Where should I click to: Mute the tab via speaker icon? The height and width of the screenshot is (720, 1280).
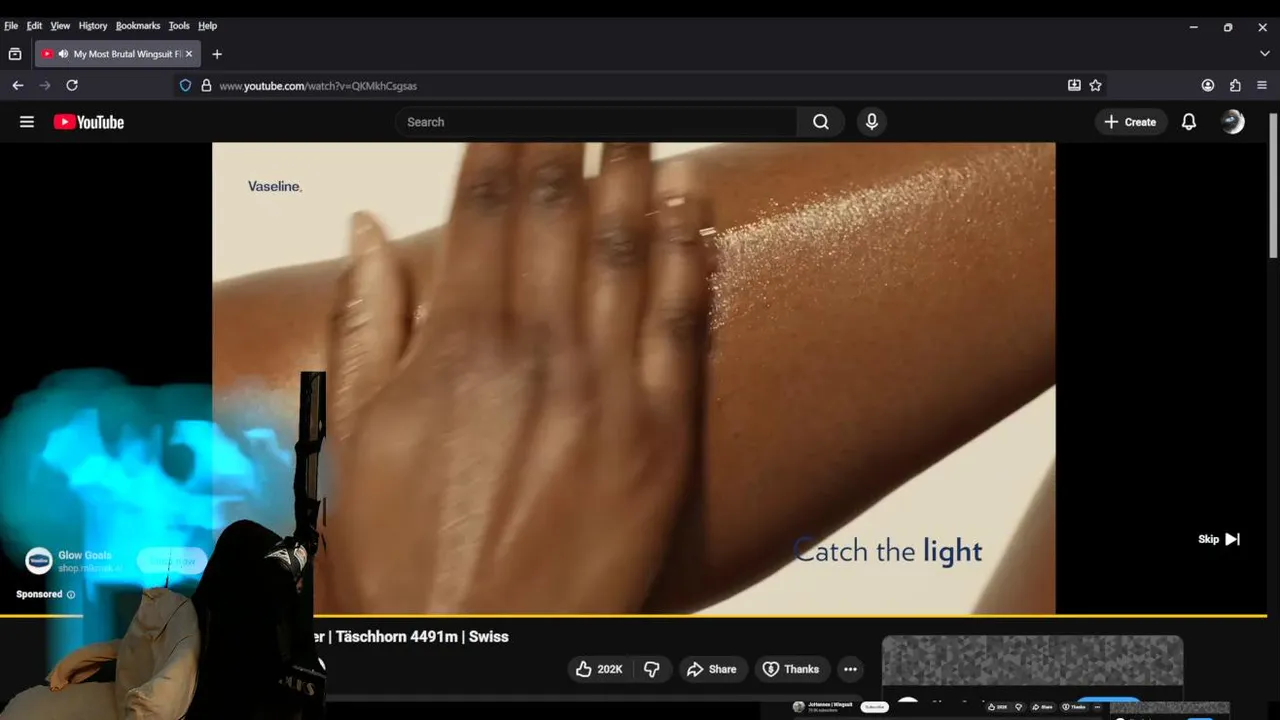click(x=63, y=54)
